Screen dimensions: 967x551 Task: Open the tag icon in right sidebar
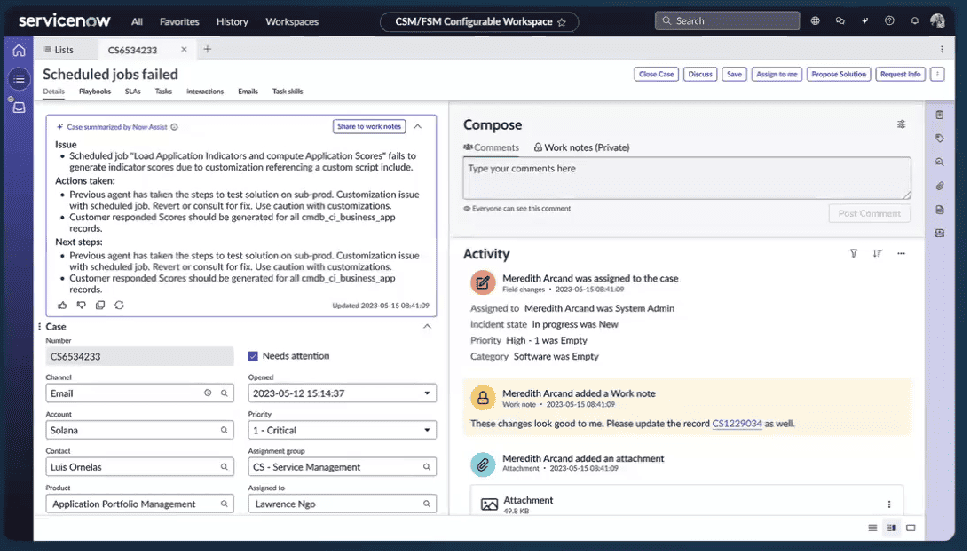pos(939,138)
